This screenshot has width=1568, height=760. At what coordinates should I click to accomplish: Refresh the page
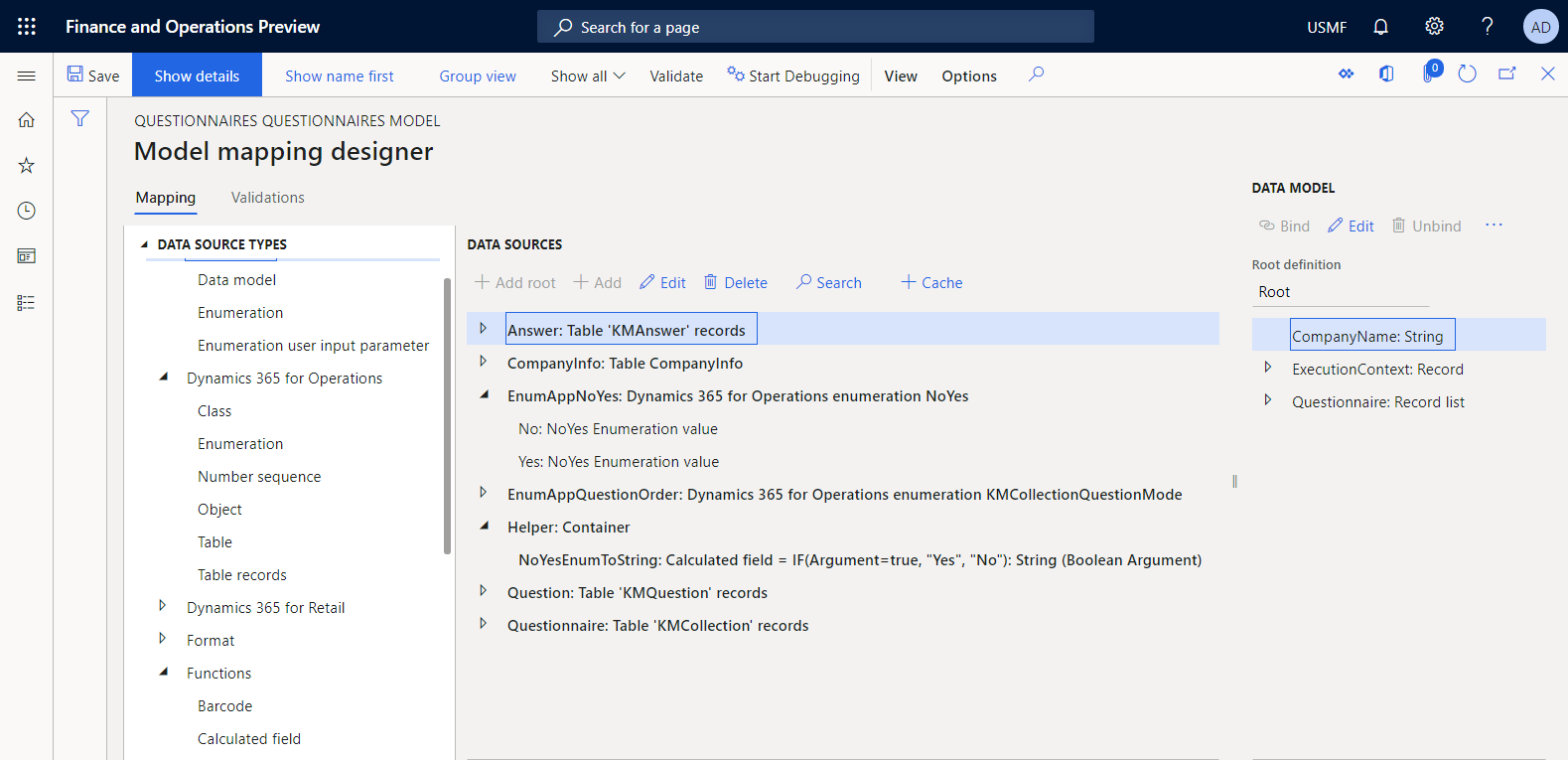click(x=1468, y=75)
